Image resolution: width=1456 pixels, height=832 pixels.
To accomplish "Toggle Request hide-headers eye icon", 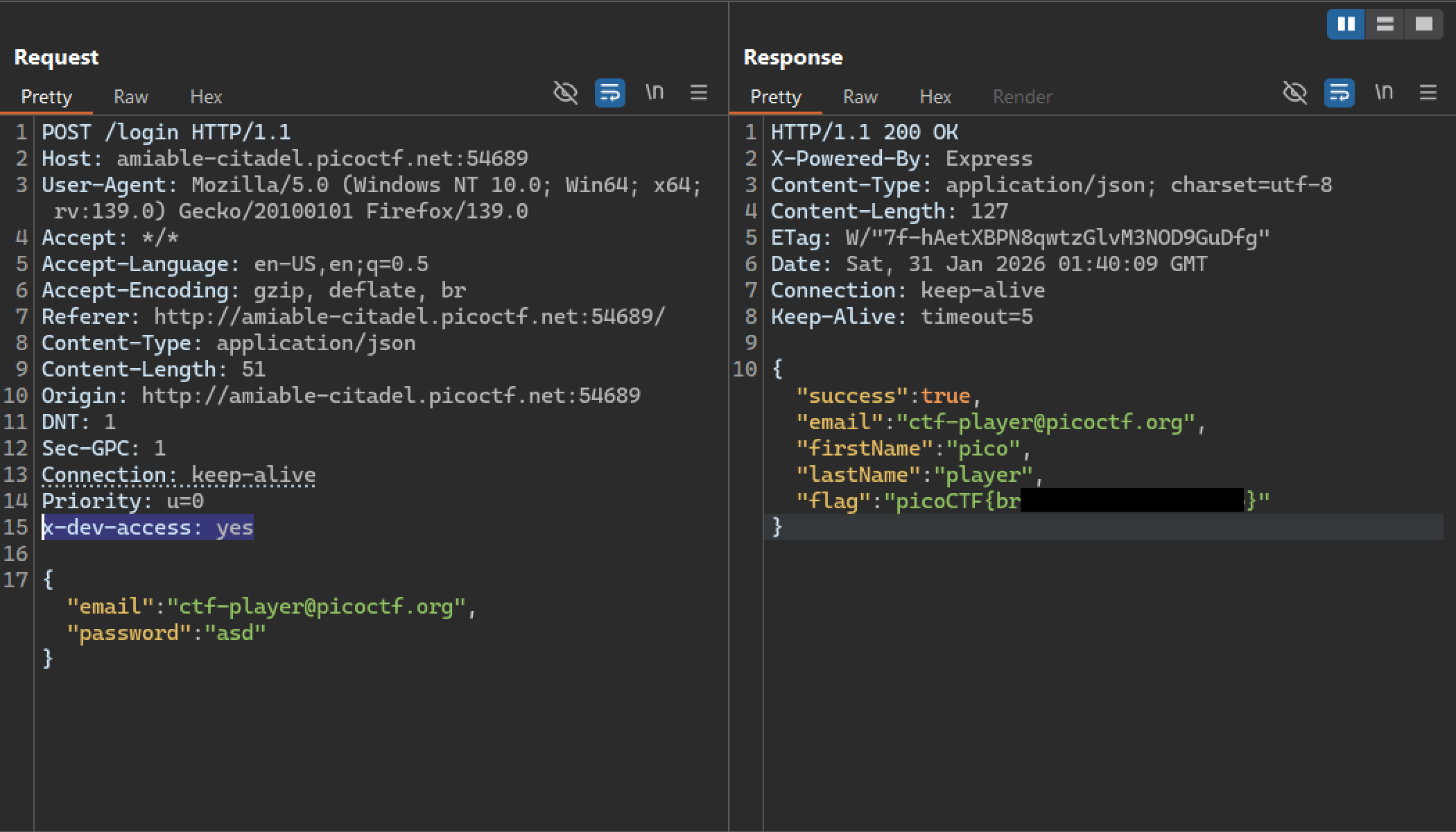I will [x=565, y=92].
